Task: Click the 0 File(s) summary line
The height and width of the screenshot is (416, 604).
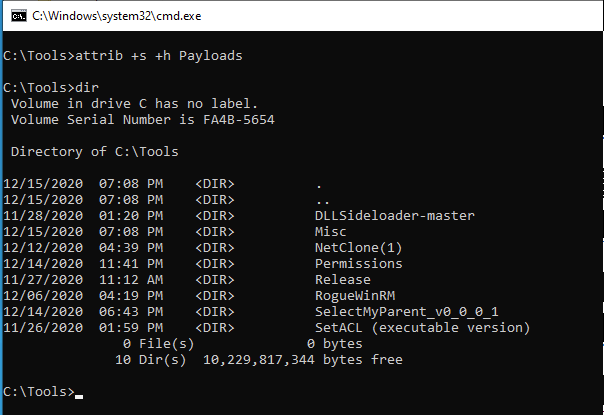Action: pyautogui.click(x=243, y=343)
